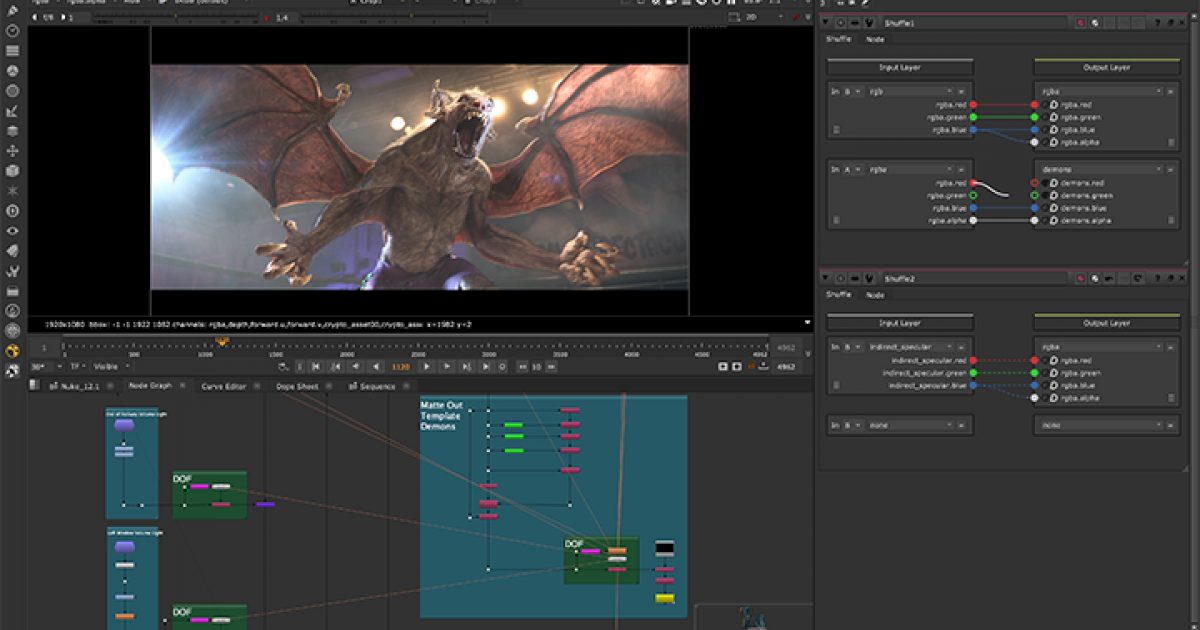The height and width of the screenshot is (630, 1200).
Task: Click the 3D nodes cube icon
Action: point(13,171)
